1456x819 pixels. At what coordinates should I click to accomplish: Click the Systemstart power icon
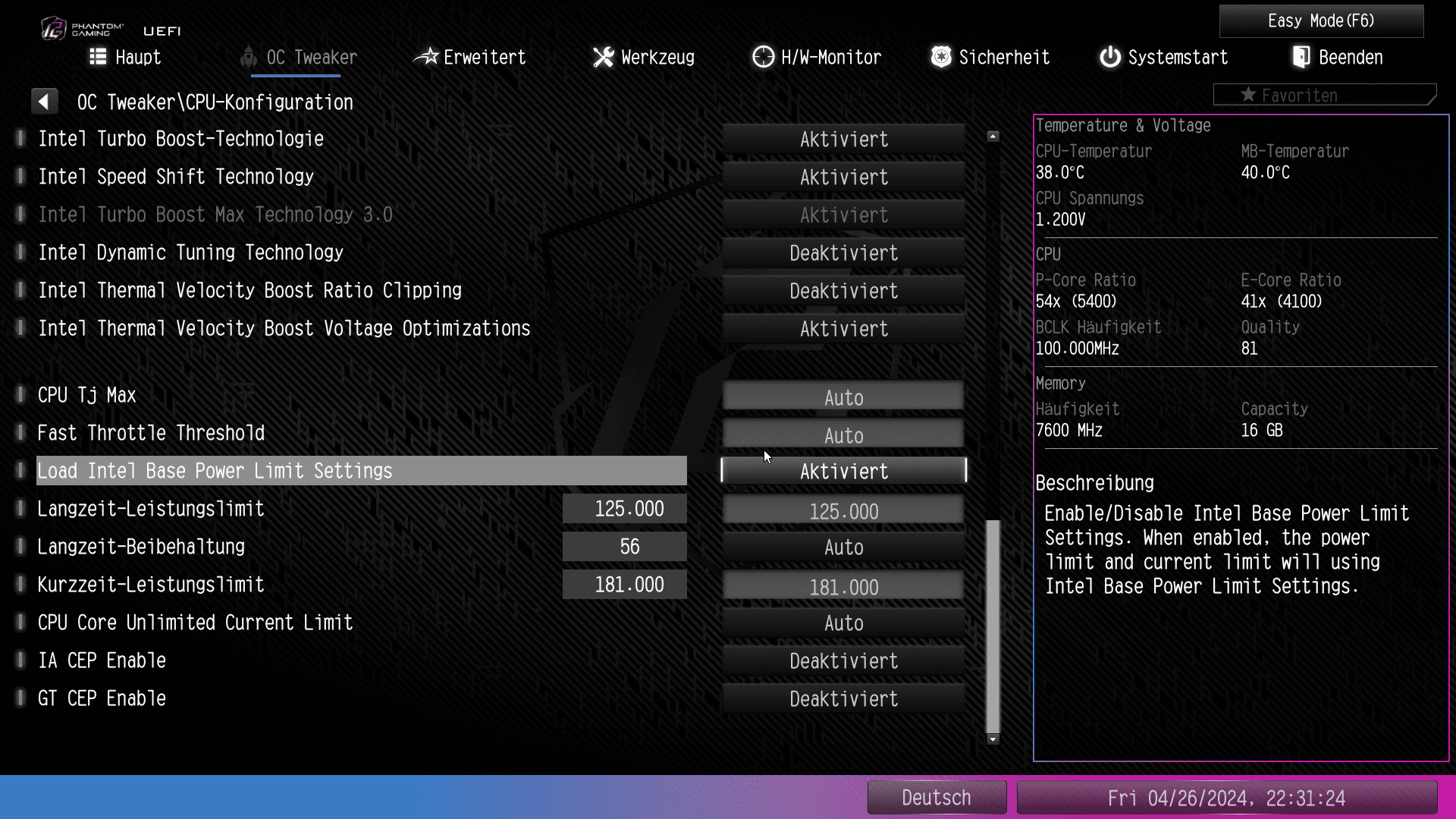(1110, 57)
